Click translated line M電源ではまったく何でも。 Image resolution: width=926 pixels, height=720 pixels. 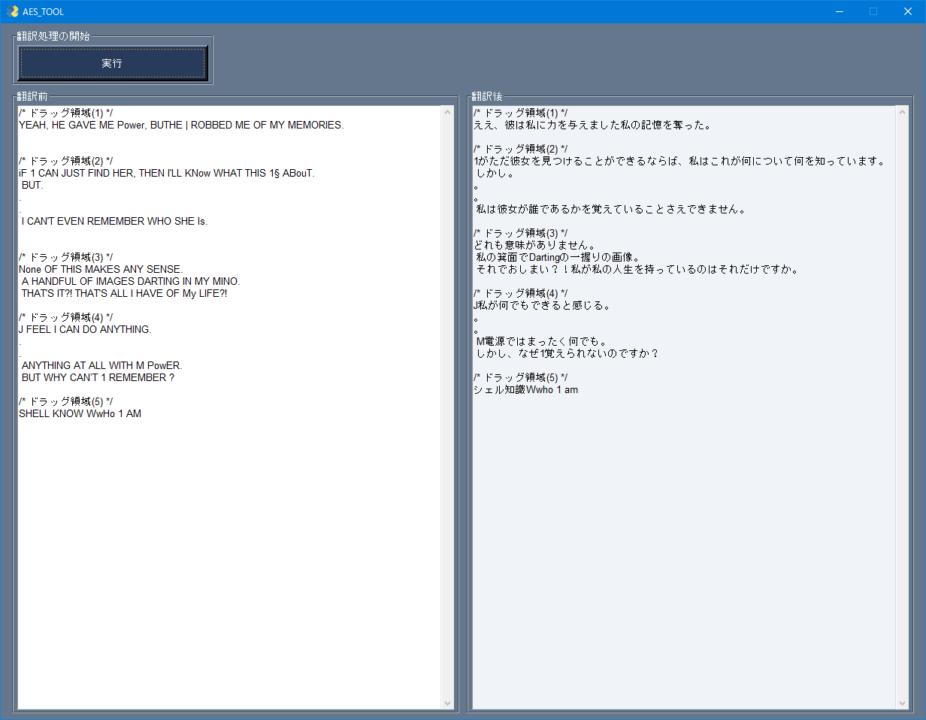(x=542, y=341)
